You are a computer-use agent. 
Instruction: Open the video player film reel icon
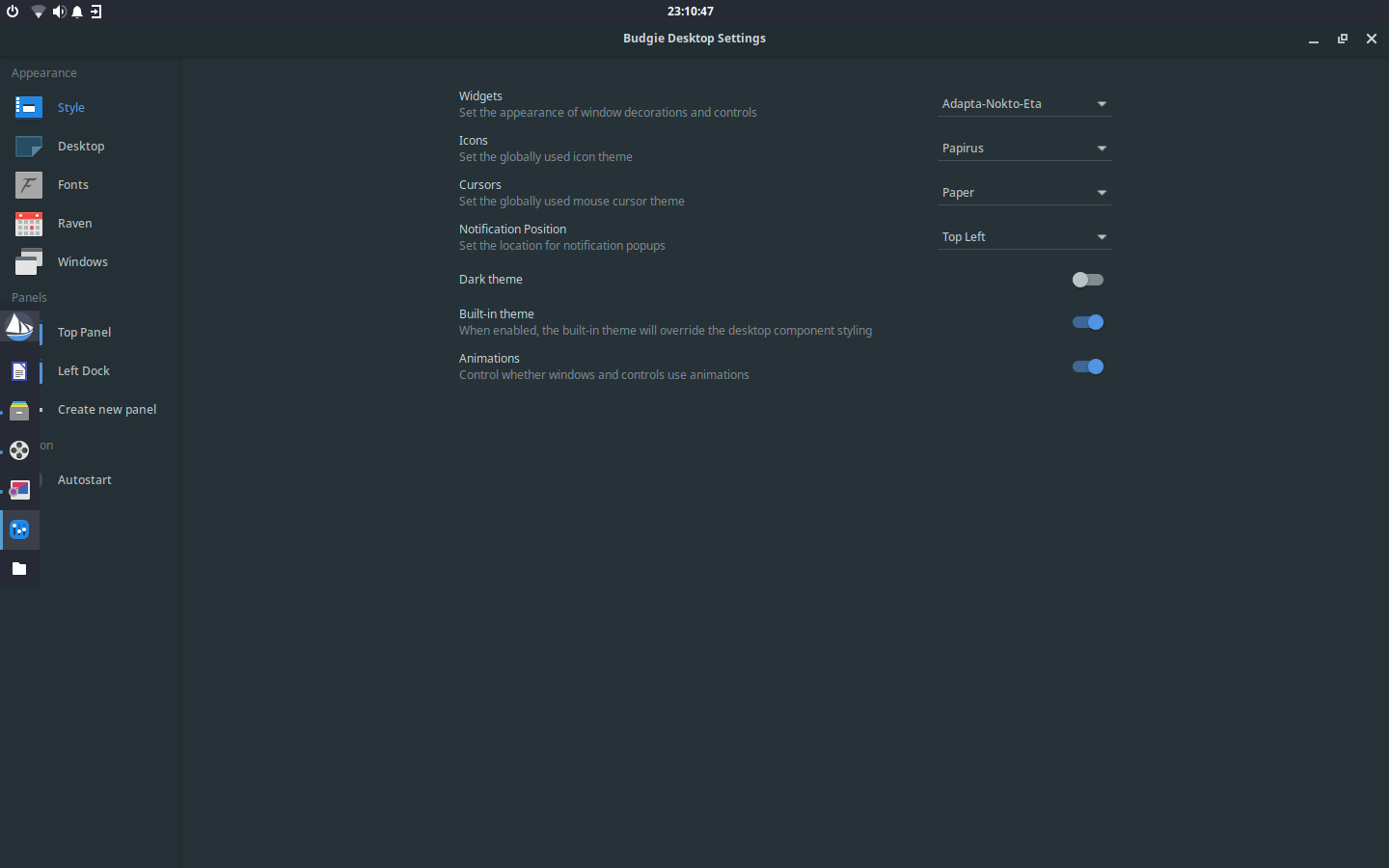click(x=19, y=450)
